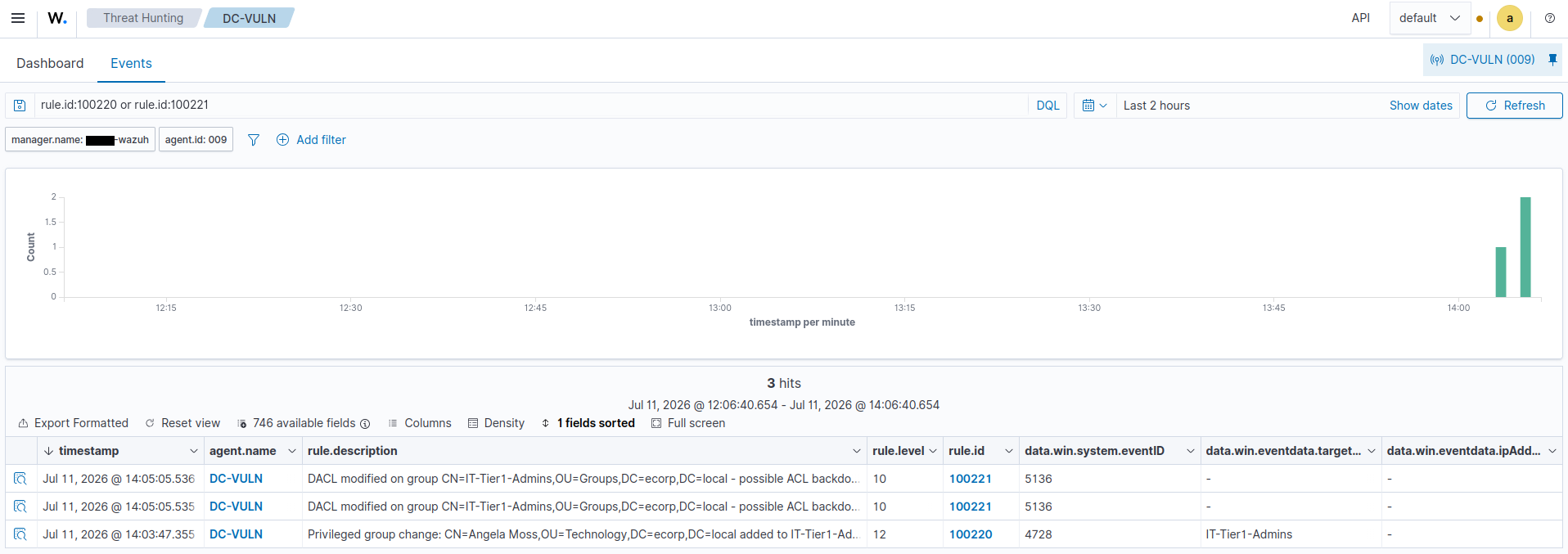The width and height of the screenshot is (1568, 554).
Task: Toggle the DQL query language switch
Action: tap(1048, 106)
